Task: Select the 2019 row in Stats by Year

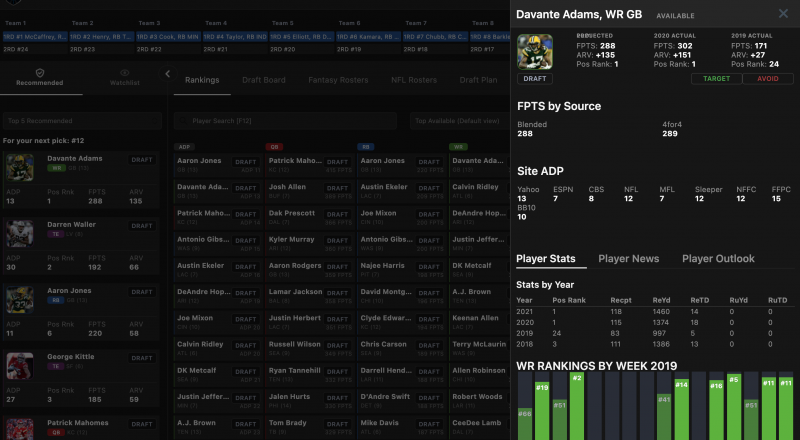Action: pos(655,333)
